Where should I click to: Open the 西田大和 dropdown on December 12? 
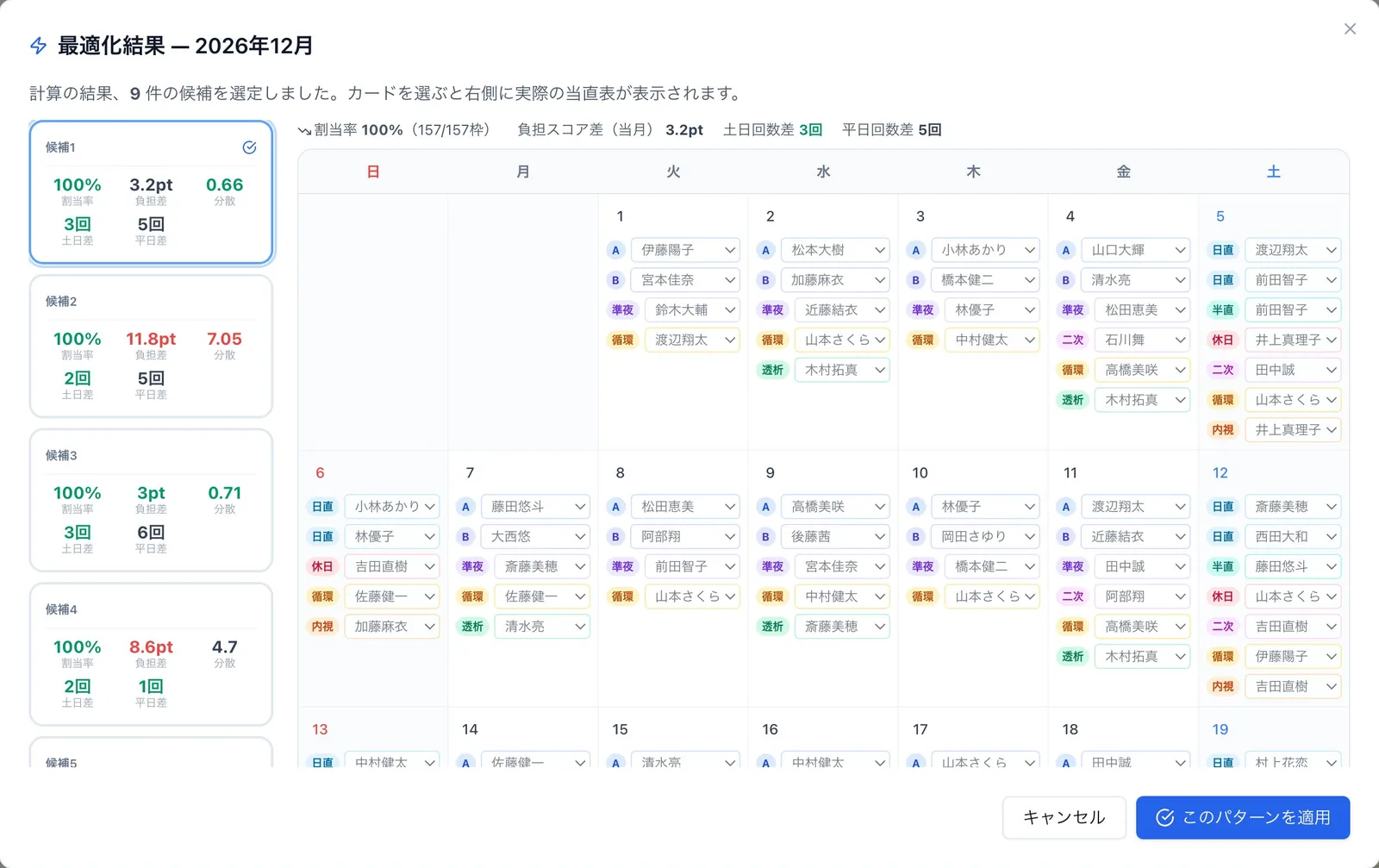(x=1293, y=536)
